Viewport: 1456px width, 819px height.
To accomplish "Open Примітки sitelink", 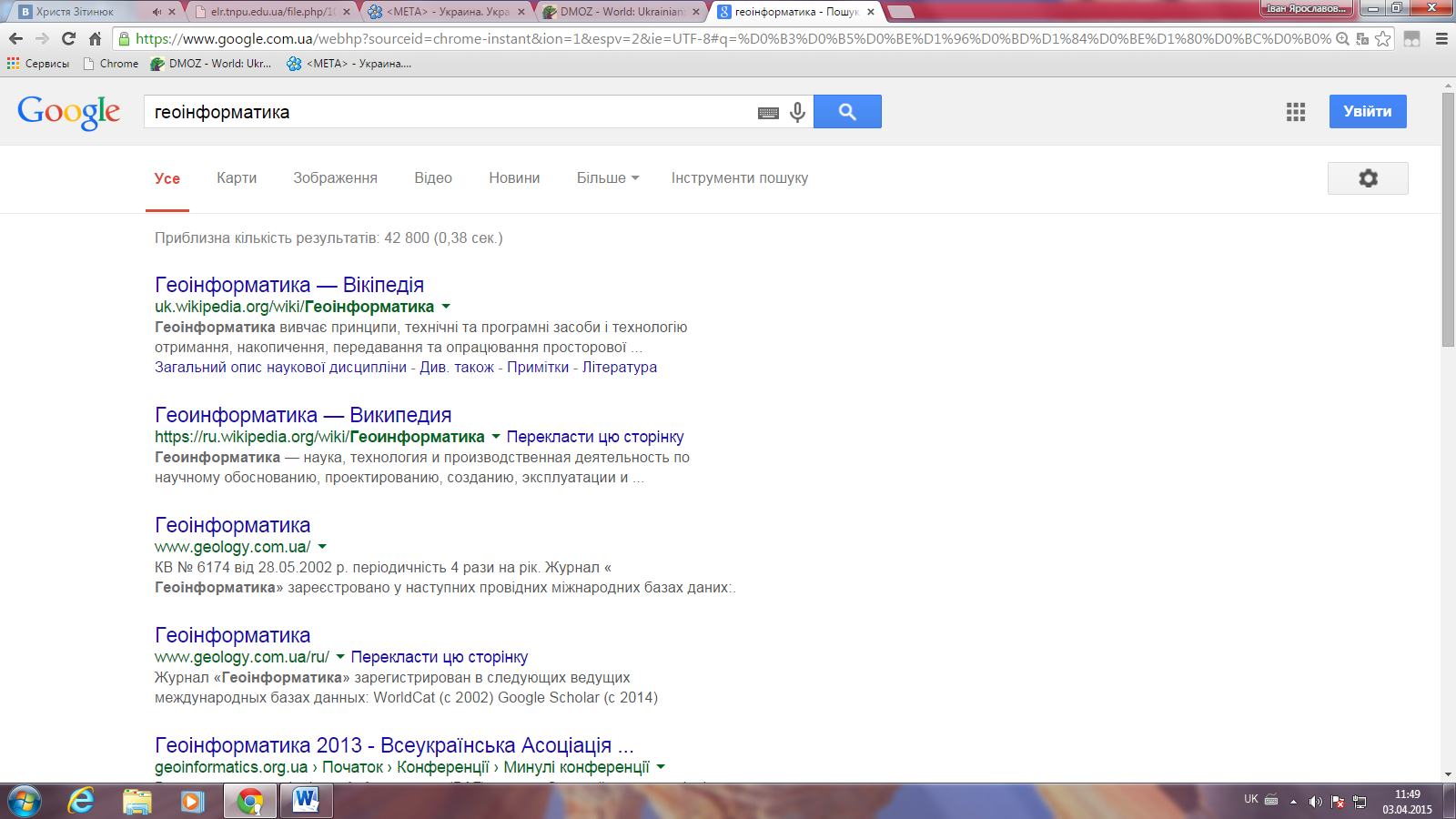I will (538, 368).
